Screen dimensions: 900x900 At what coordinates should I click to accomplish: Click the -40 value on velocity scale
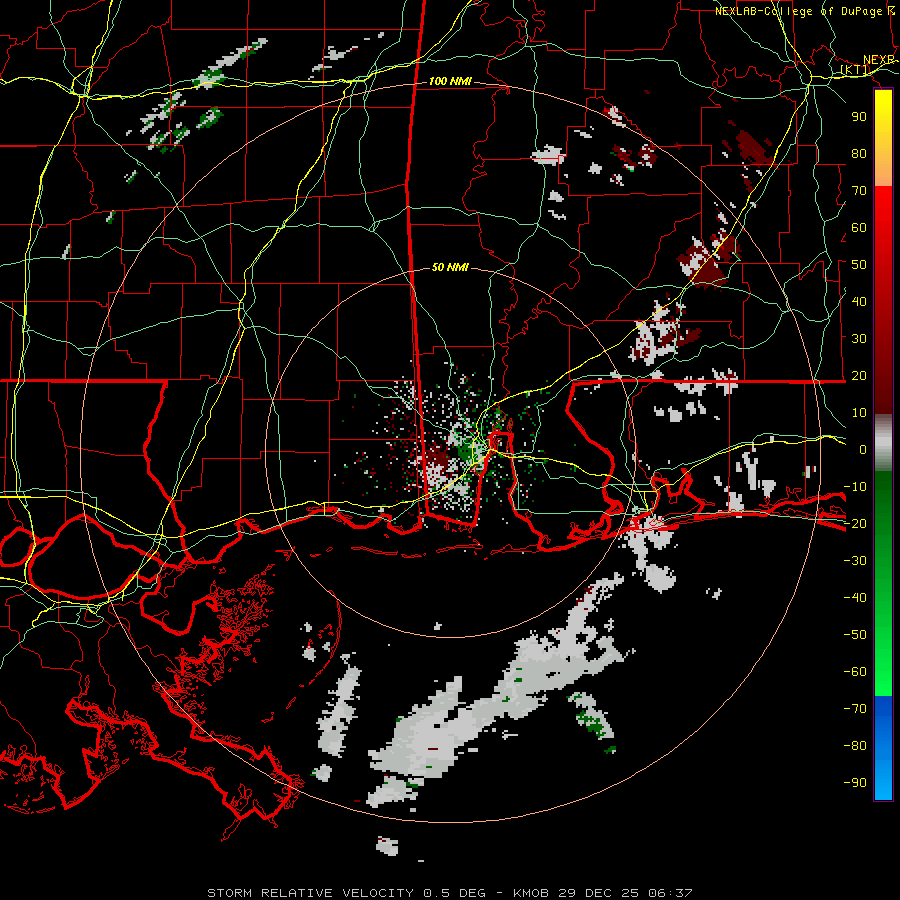[x=855, y=598]
